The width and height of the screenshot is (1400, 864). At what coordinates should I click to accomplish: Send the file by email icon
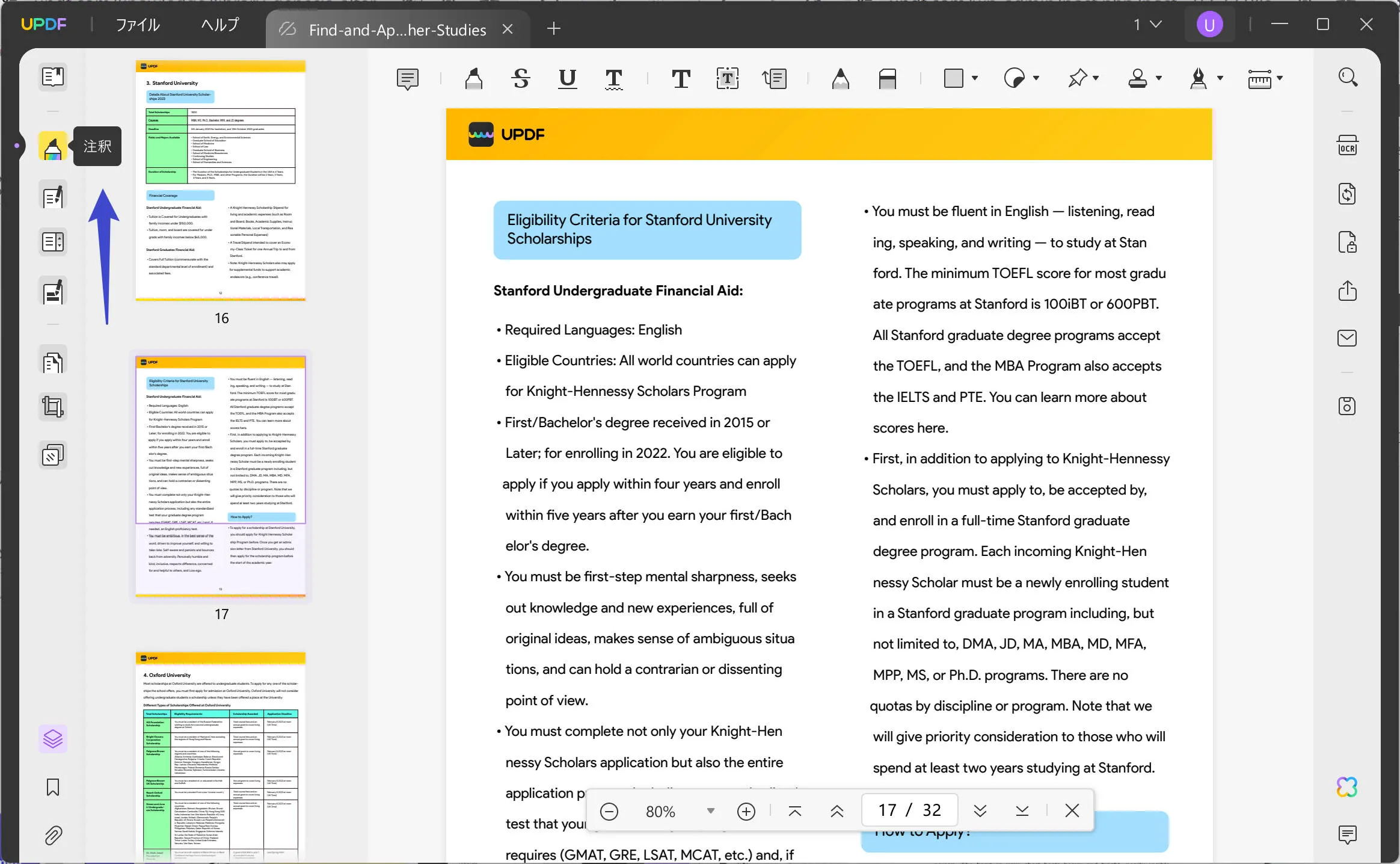[x=1348, y=338]
